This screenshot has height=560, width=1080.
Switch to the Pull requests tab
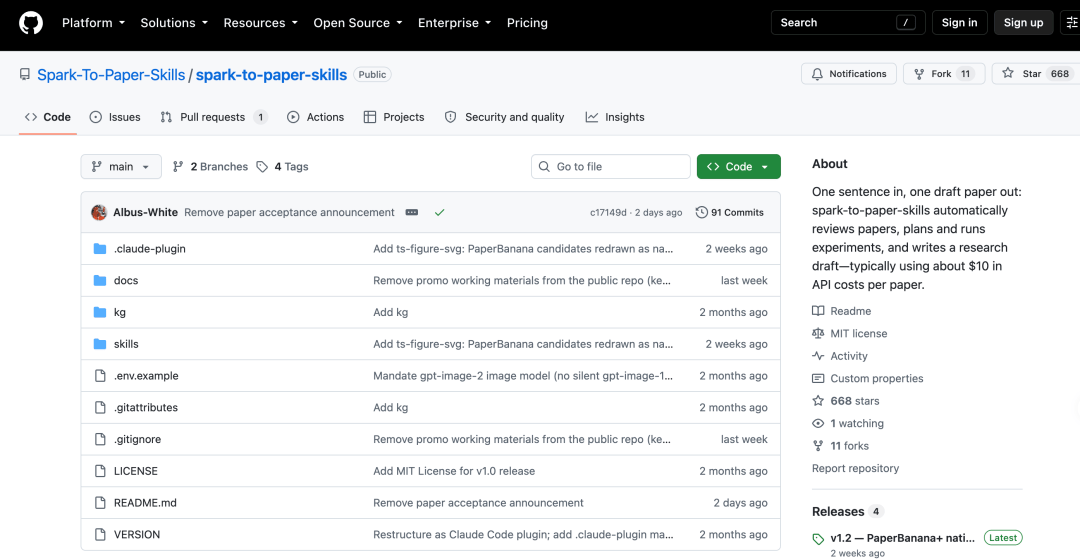214,117
